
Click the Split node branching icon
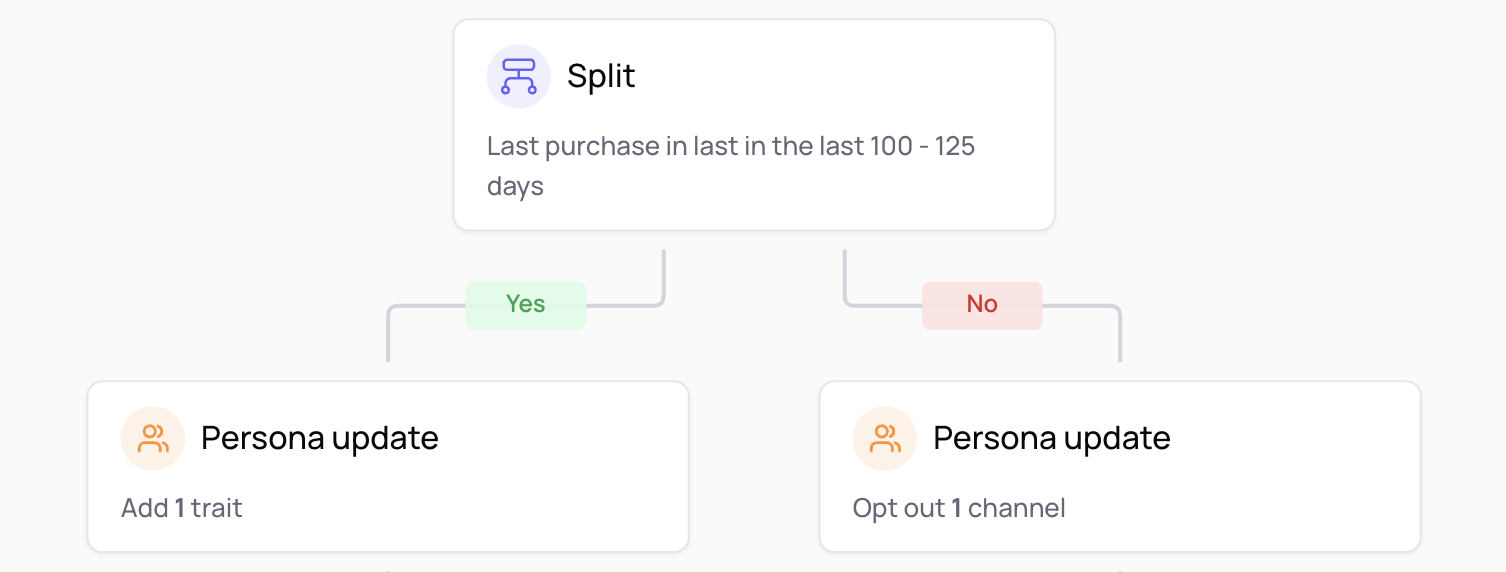tap(518, 77)
